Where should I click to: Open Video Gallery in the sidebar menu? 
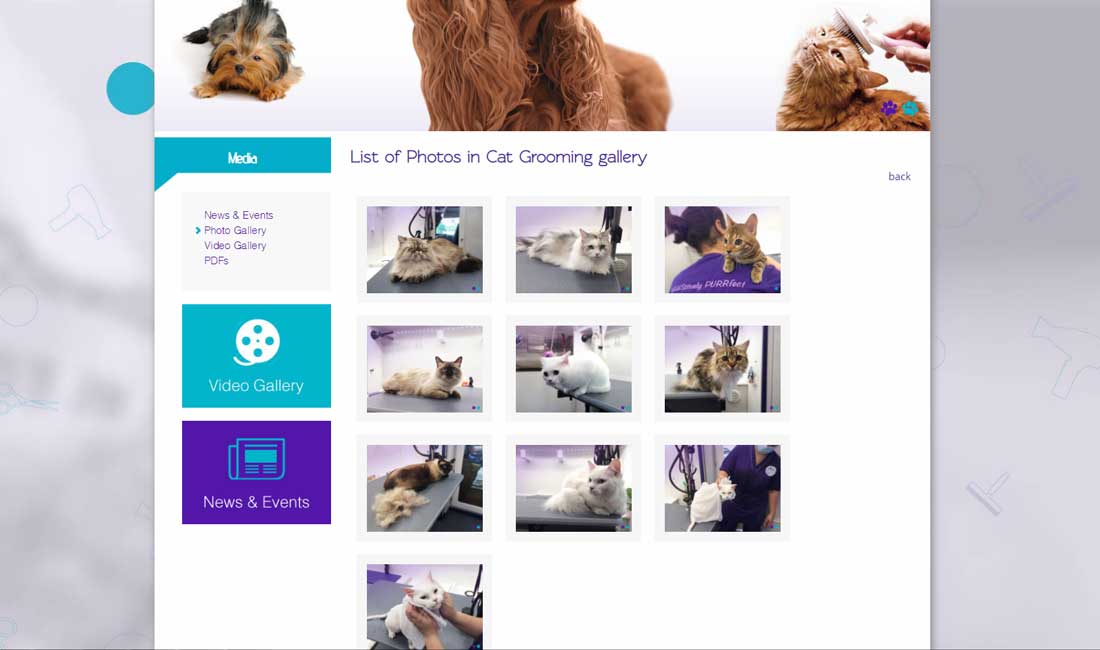(235, 245)
